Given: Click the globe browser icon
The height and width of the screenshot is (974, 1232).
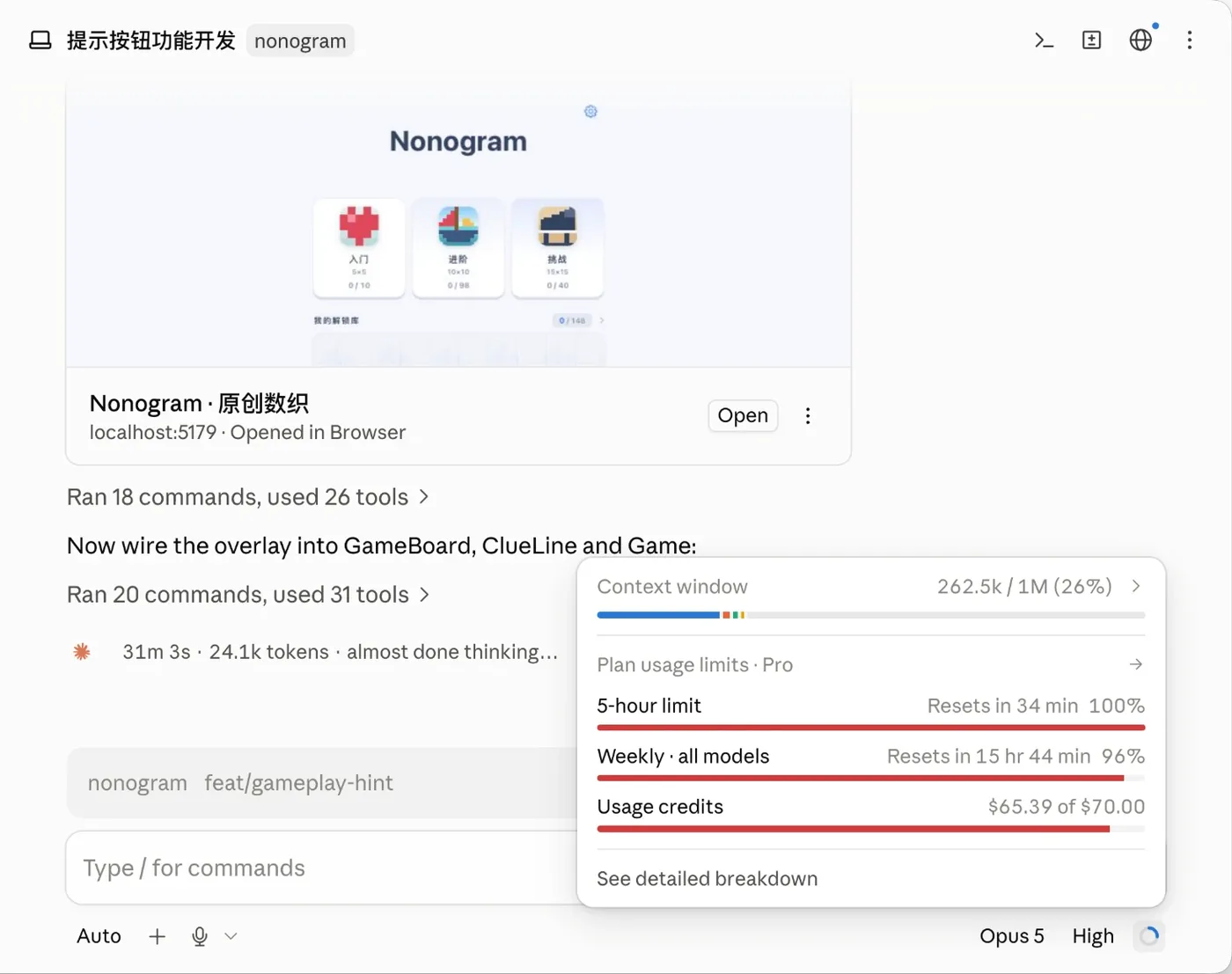Looking at the screenshot, I should tap(1140, 40).
